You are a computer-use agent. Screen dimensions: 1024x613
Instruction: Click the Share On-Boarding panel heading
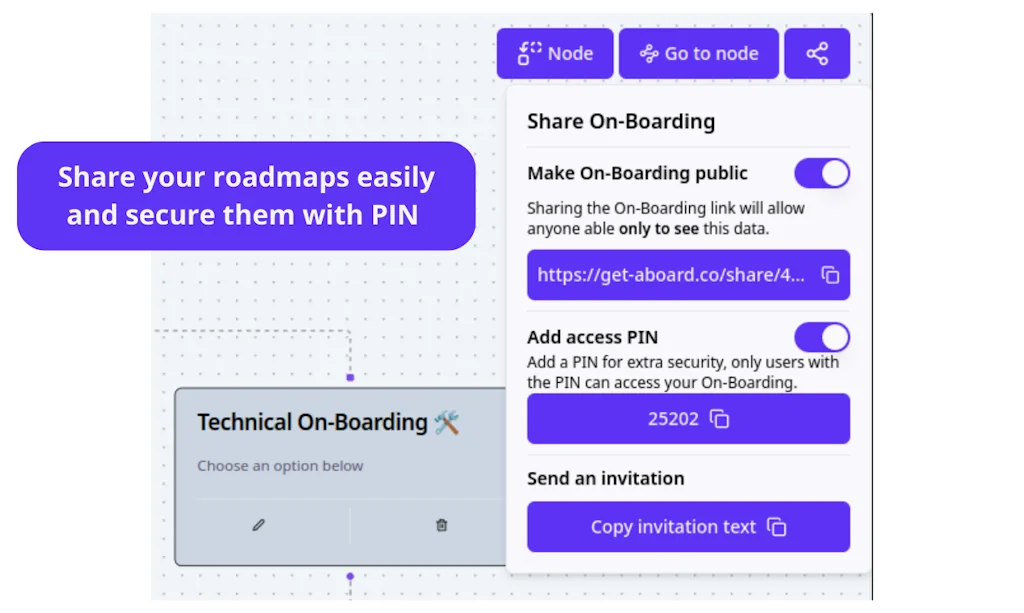pos(621,121)
